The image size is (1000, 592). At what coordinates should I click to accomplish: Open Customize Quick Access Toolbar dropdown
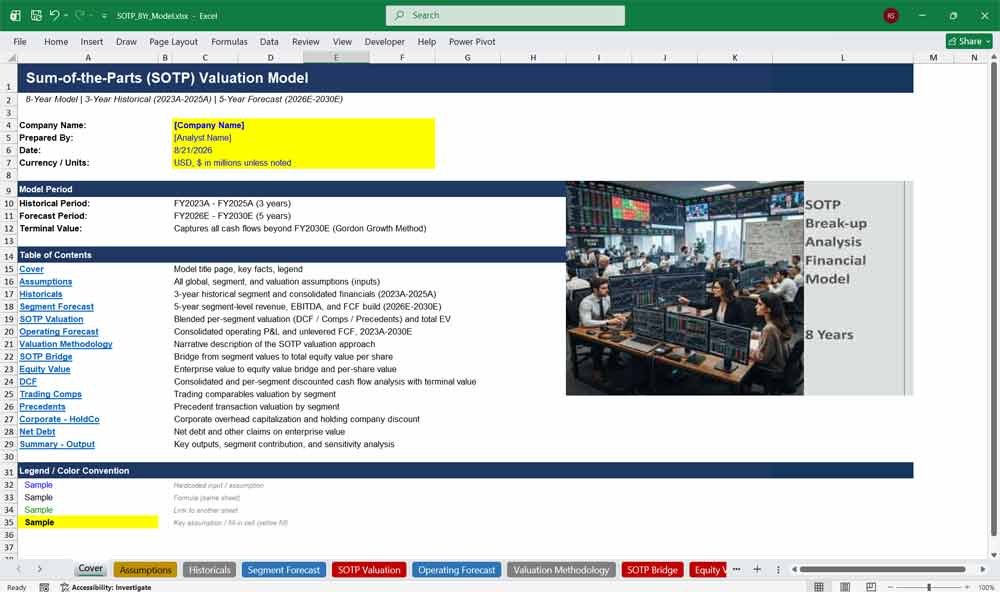[104, 16]
